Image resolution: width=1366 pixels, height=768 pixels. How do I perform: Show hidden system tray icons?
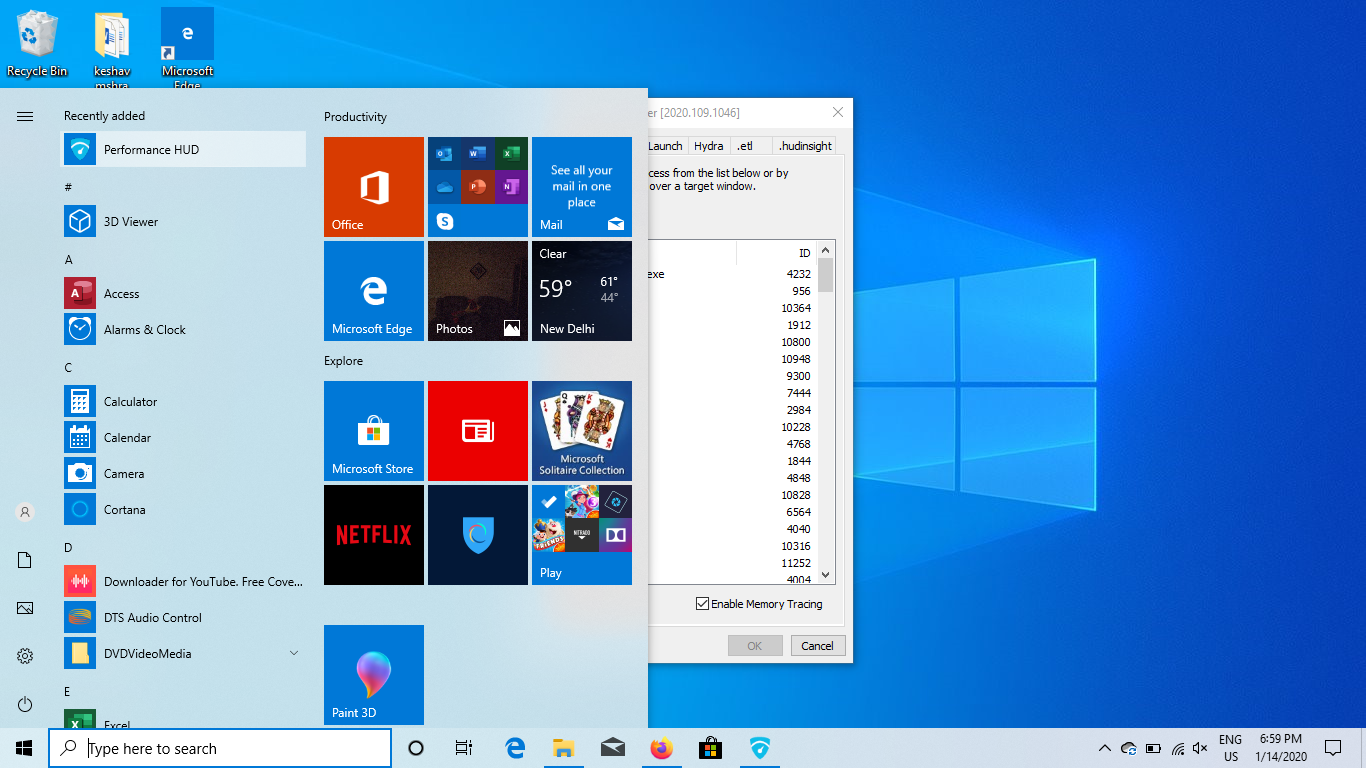(1104, 748)
